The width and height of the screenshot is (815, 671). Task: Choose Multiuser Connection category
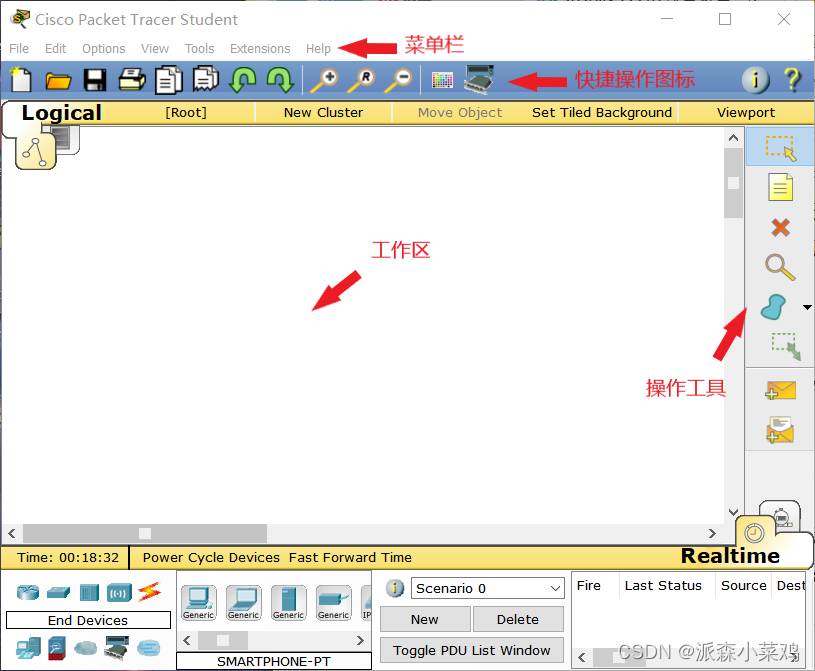[149, 648]
